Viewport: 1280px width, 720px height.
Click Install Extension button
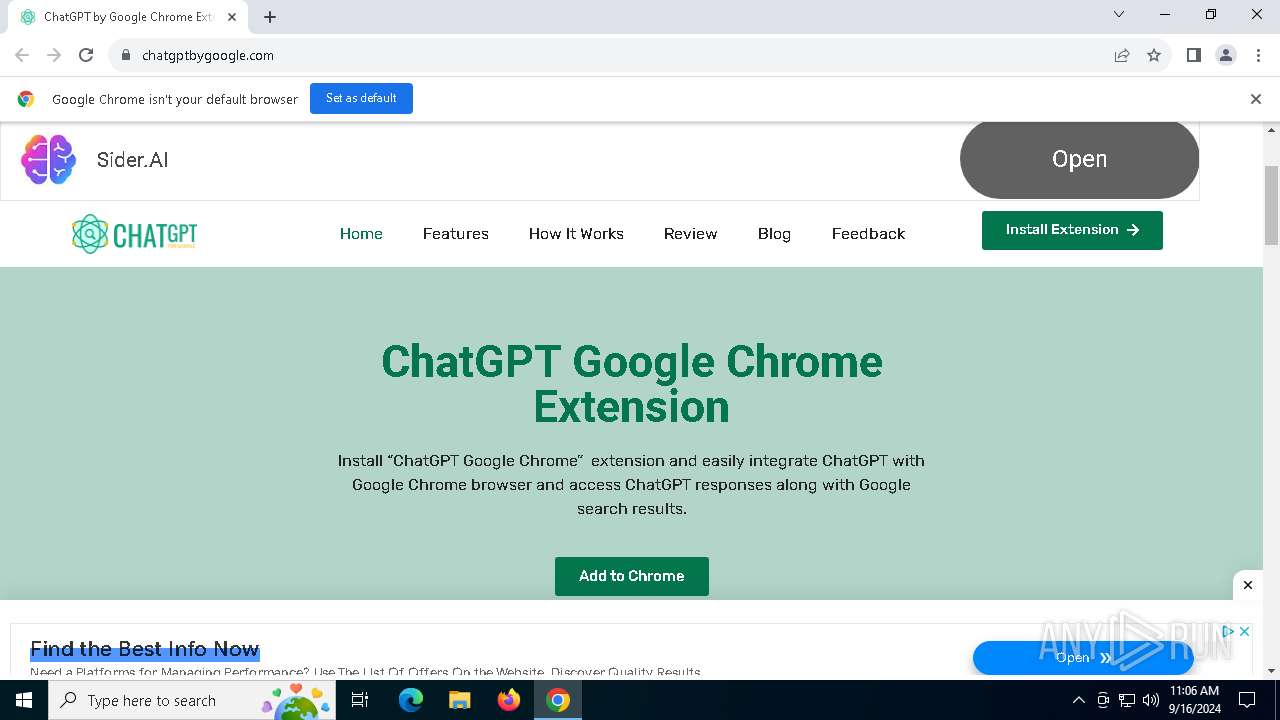(1072, 230)
